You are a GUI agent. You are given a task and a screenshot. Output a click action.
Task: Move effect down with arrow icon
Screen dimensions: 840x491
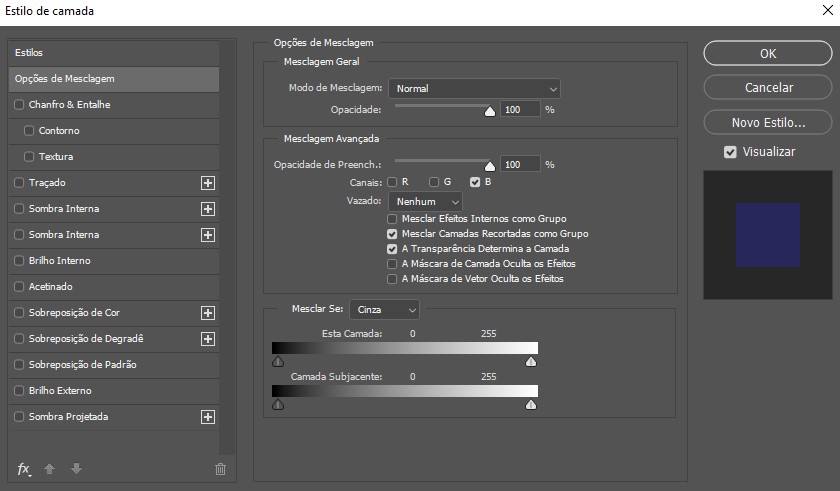[x=76, y=469]
